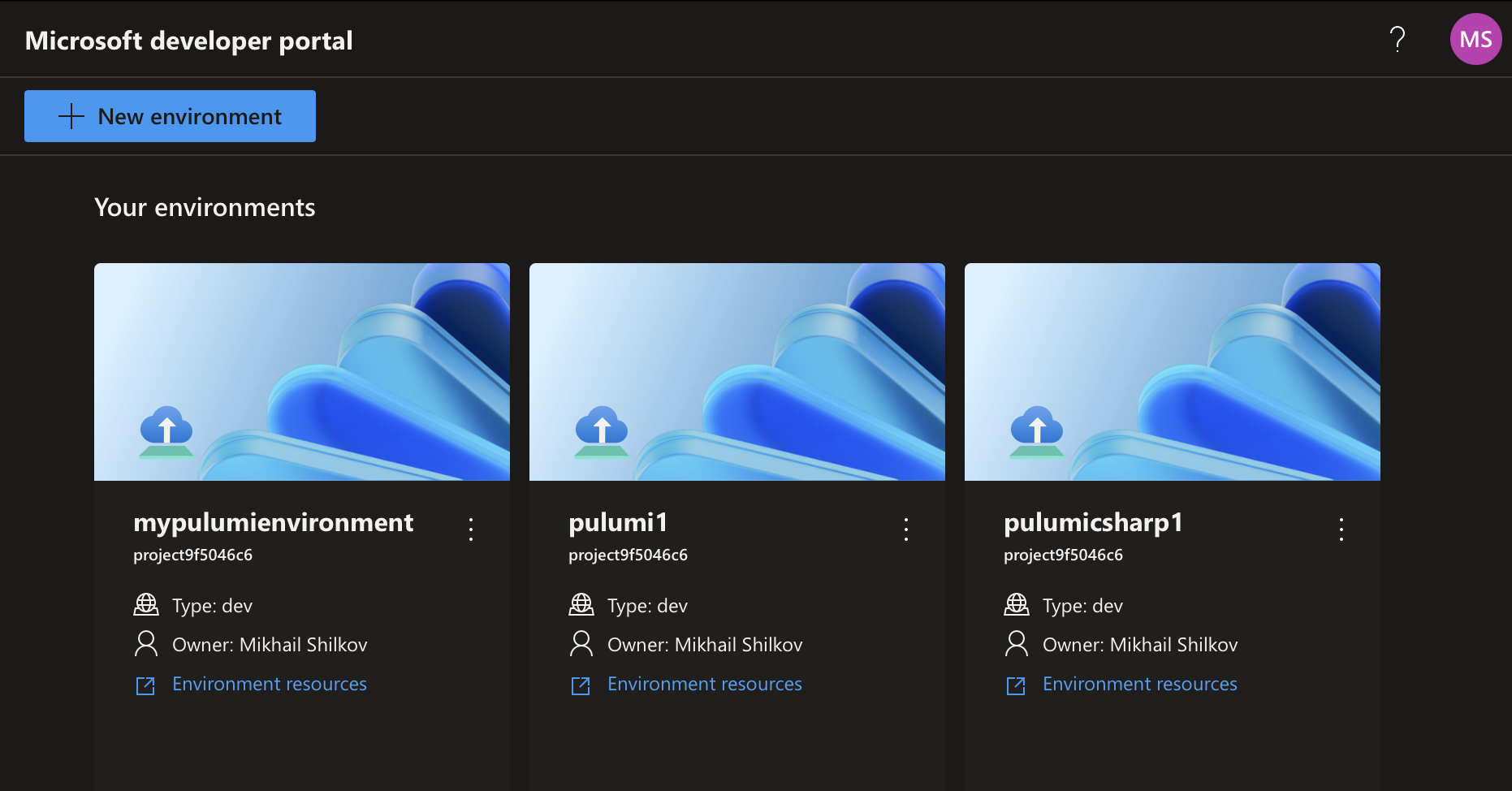1512x791 pixels.
Task: Click the Microsoft developer portal title
Action: 188,41
